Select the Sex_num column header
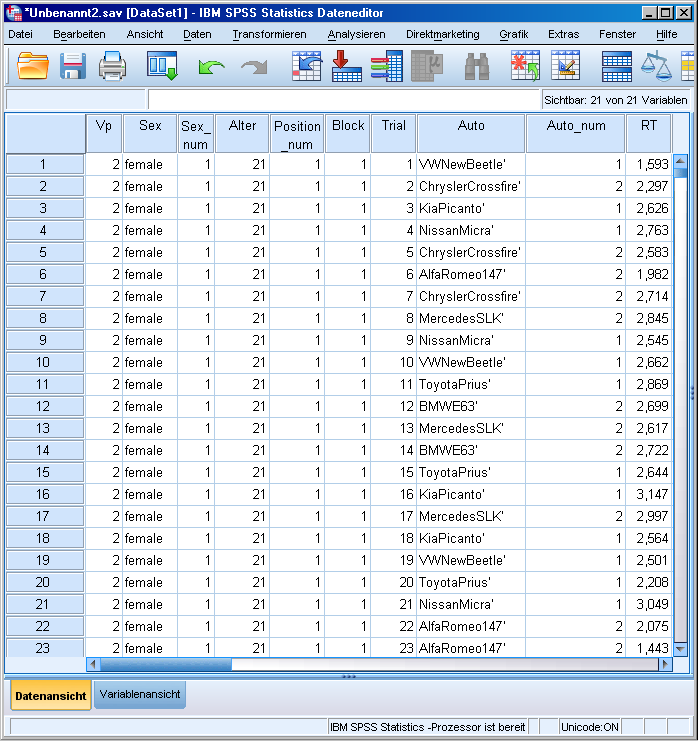 [196, 133]
